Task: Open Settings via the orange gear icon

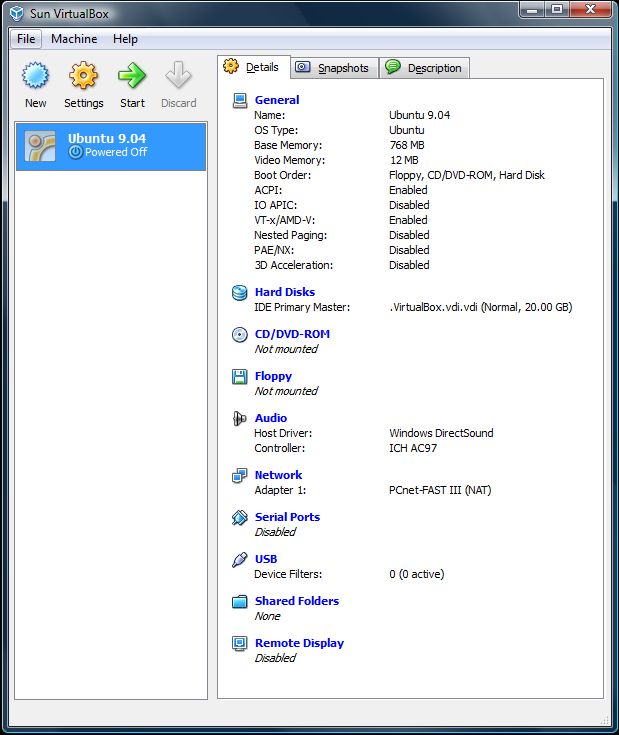Action: 83,75
